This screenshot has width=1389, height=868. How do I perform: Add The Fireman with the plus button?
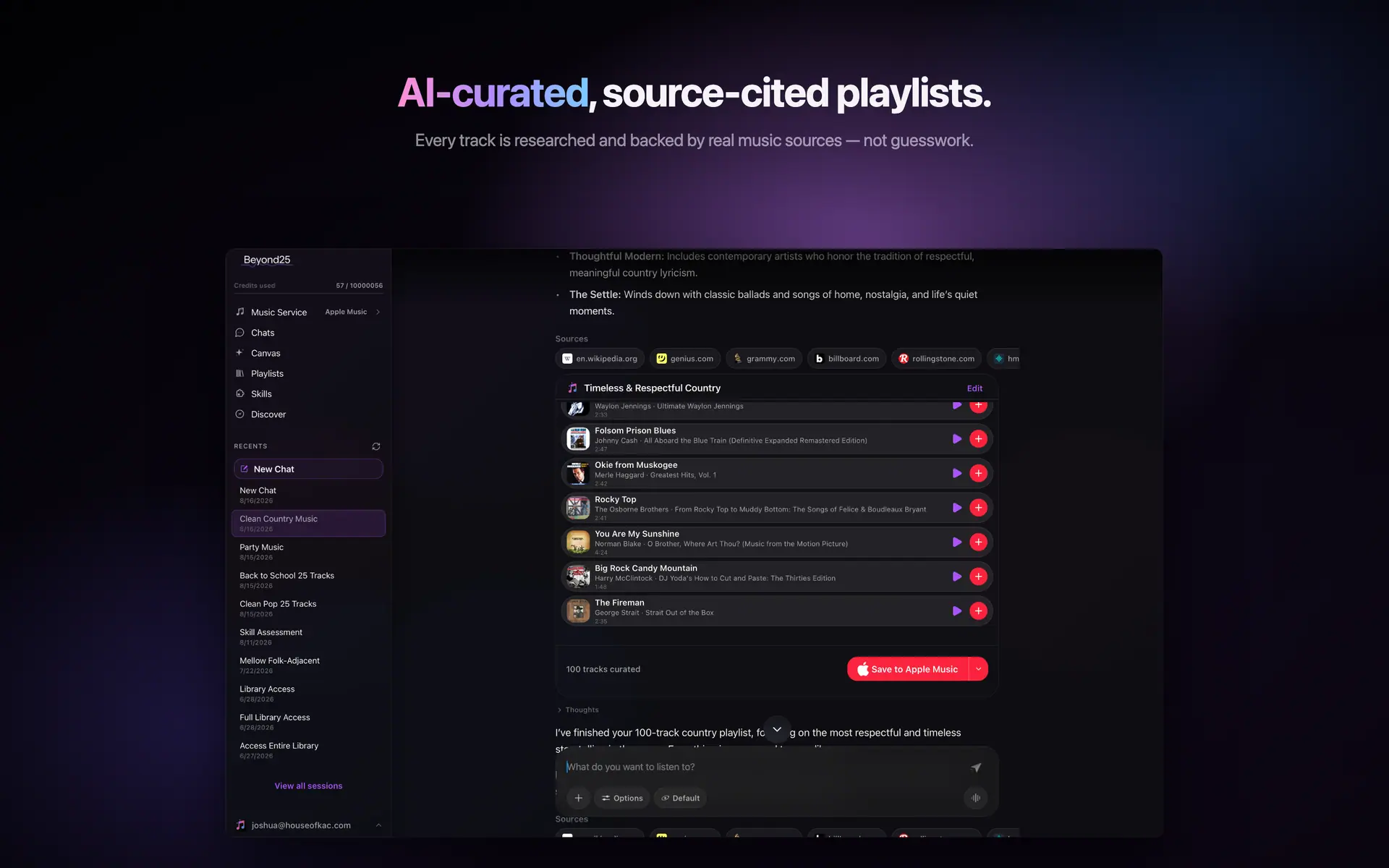[978, 611]
